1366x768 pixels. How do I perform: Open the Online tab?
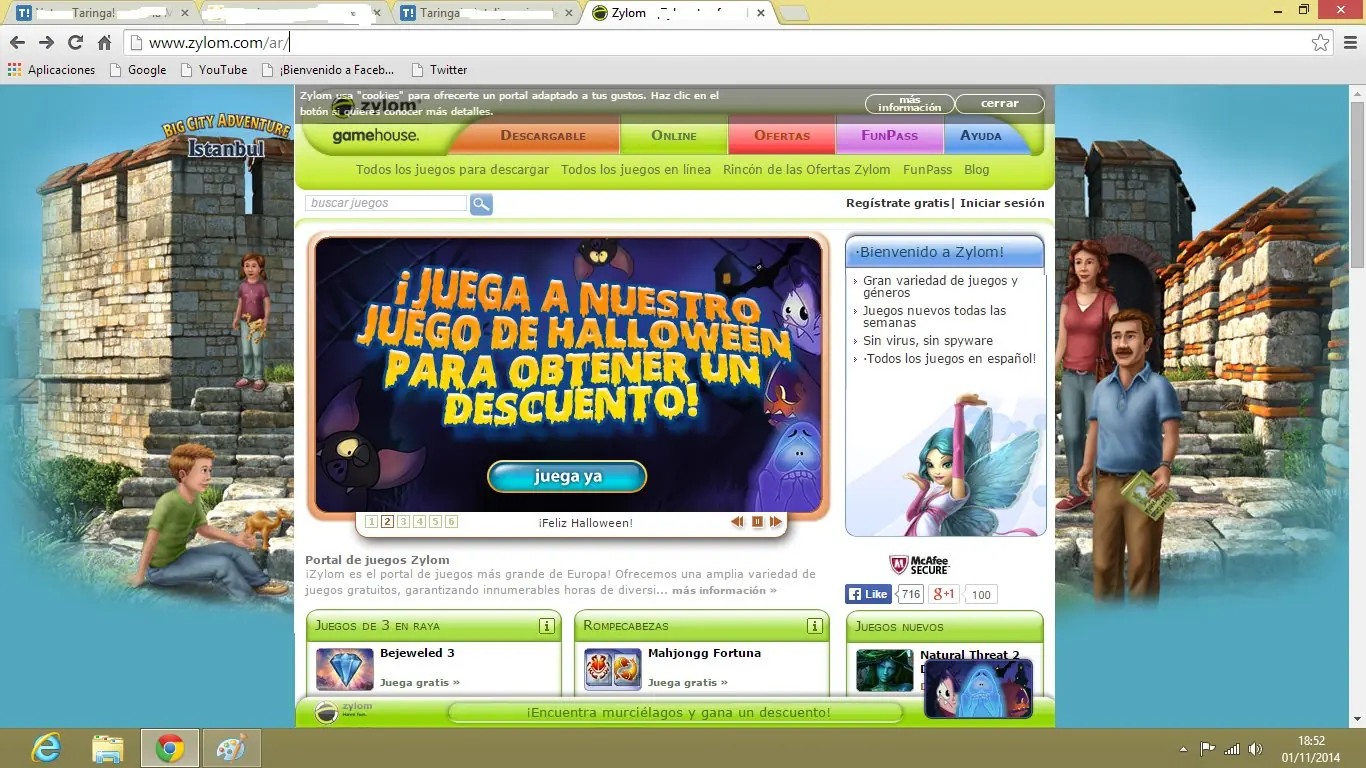tap(673, 136)
